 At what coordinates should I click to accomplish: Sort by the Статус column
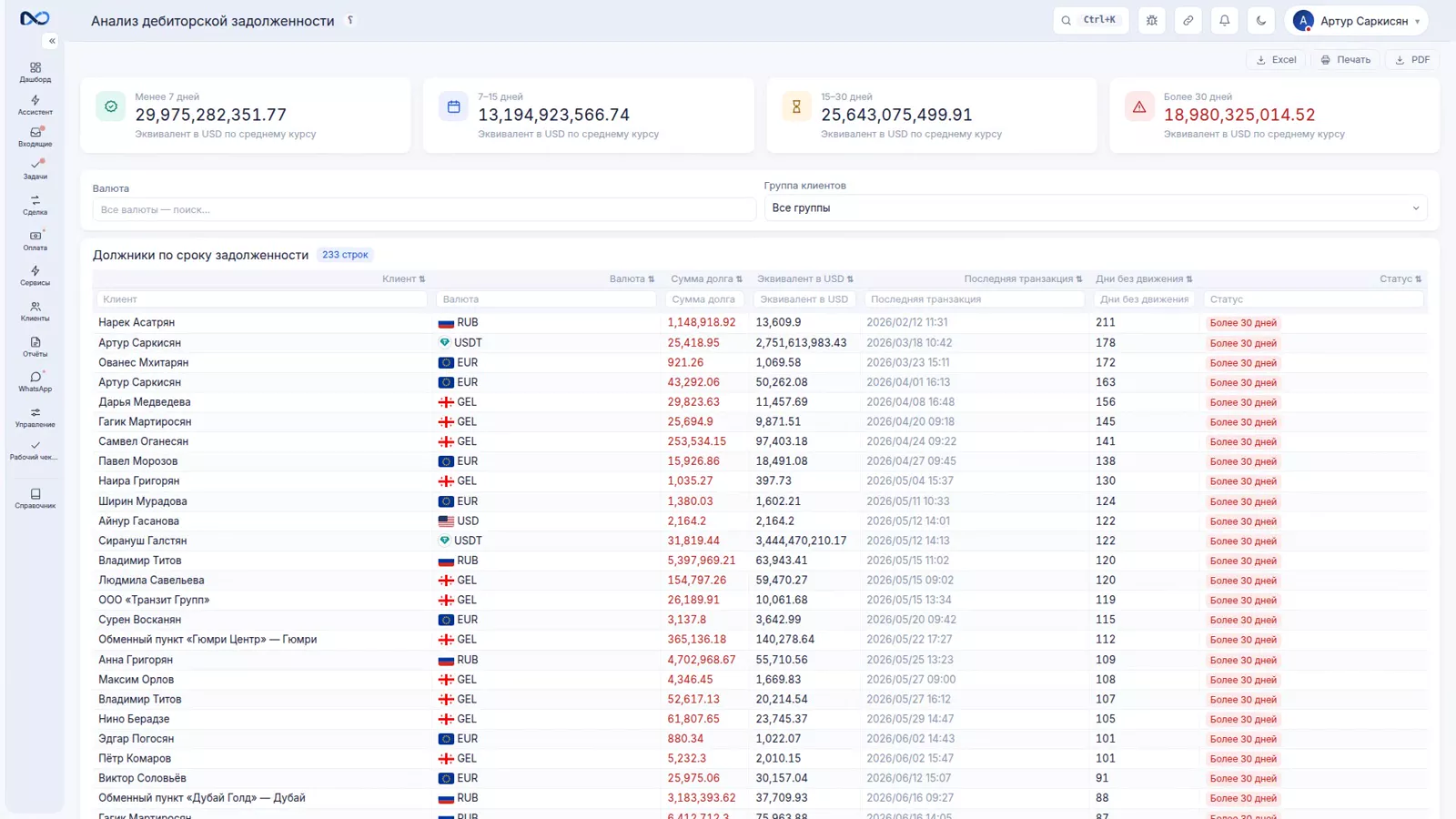(1400, 278)
